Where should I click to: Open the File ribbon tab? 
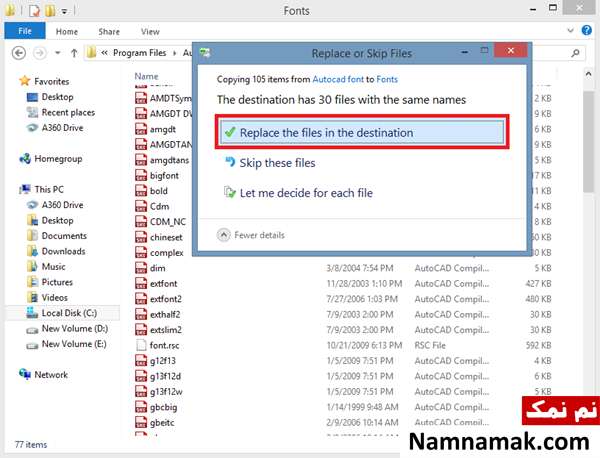(25, 31)
